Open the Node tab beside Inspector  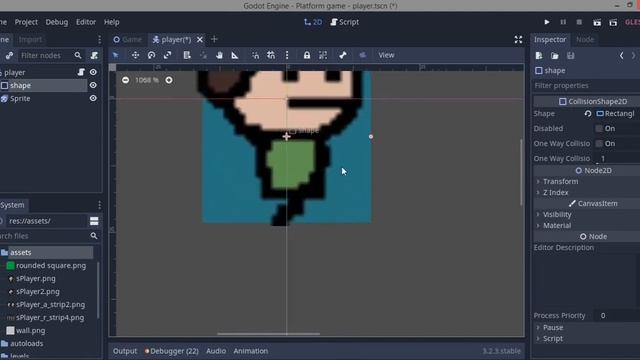tap(585, 40)
